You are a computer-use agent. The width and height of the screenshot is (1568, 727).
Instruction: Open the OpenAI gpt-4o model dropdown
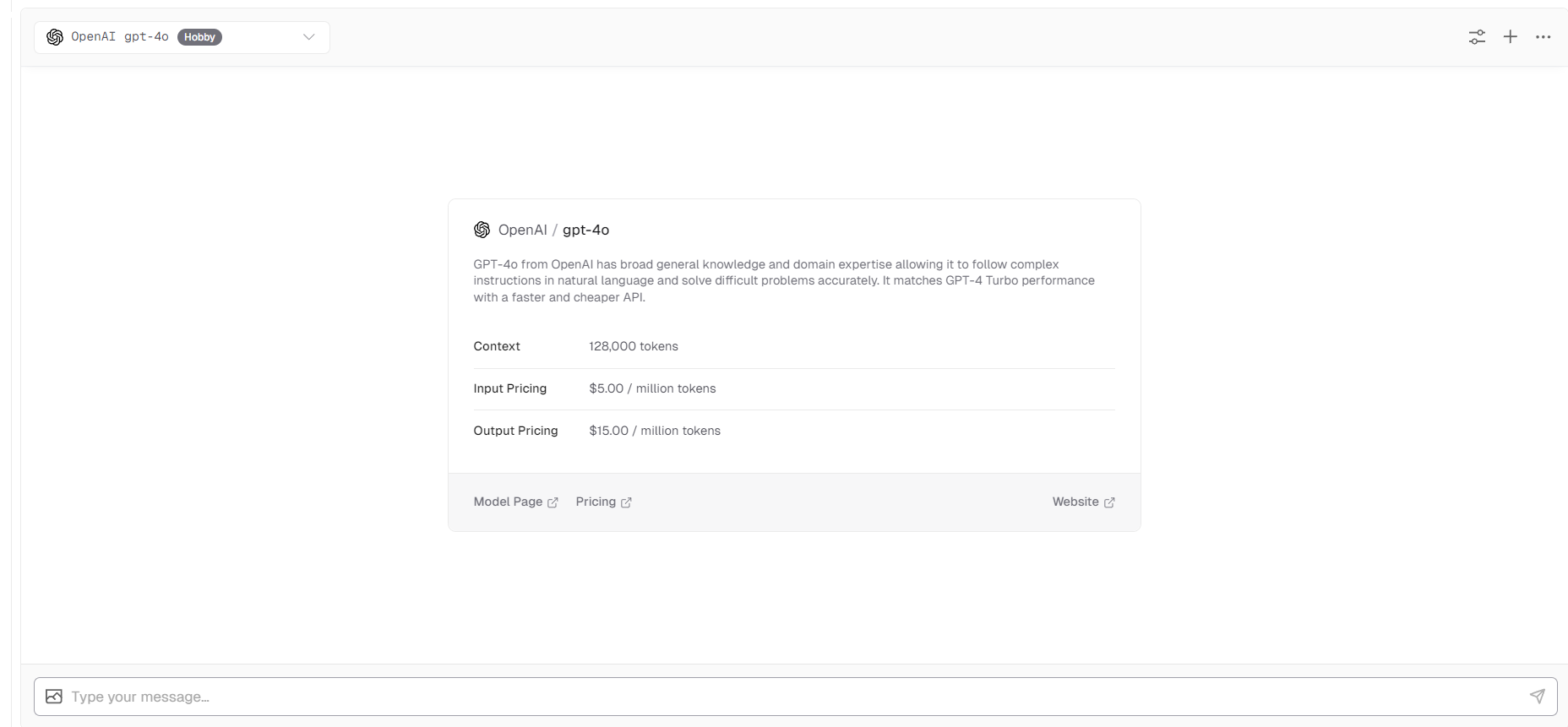coord(119,37)
